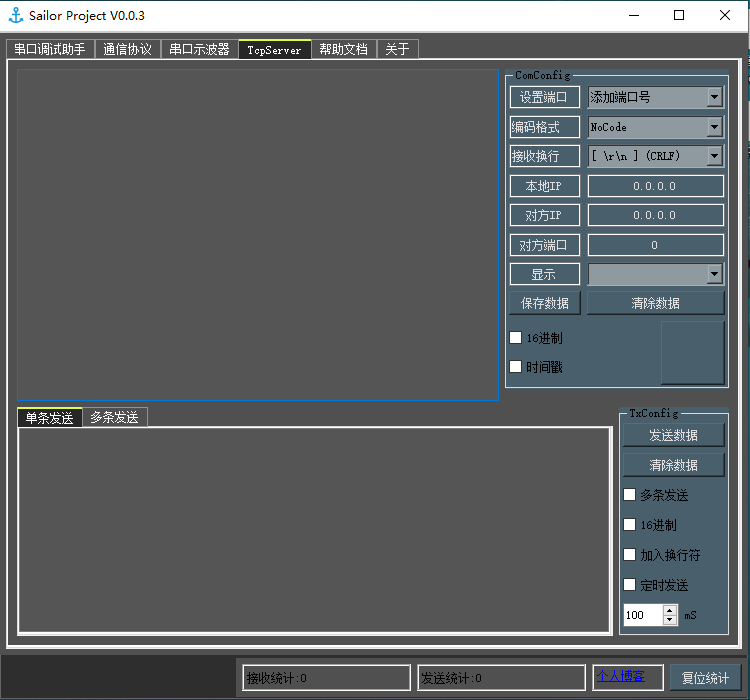Select the TcpServer tab
The image size is (750, 700).
[x=275, y=49]
